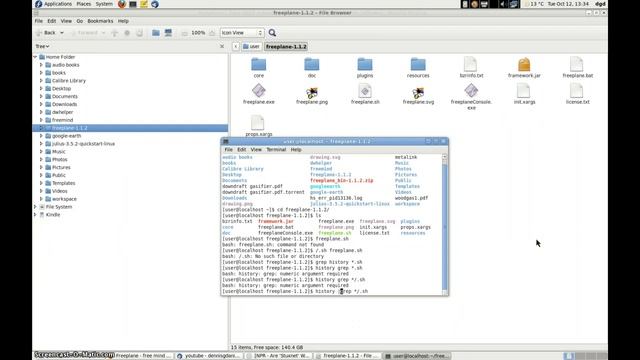Viewport: 640px width, 360px height.
Task: Expand the google-earth tree node
Action: coord(41,136)
